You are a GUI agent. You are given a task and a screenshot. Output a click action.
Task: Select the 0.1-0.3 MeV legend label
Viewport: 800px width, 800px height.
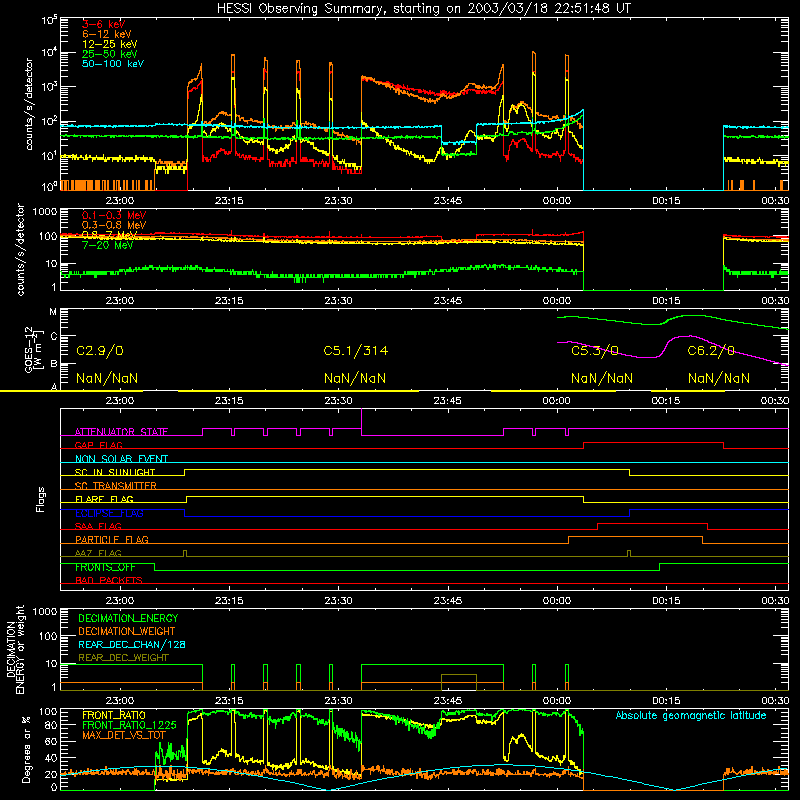pyautogui.click(x=113, y=215)
